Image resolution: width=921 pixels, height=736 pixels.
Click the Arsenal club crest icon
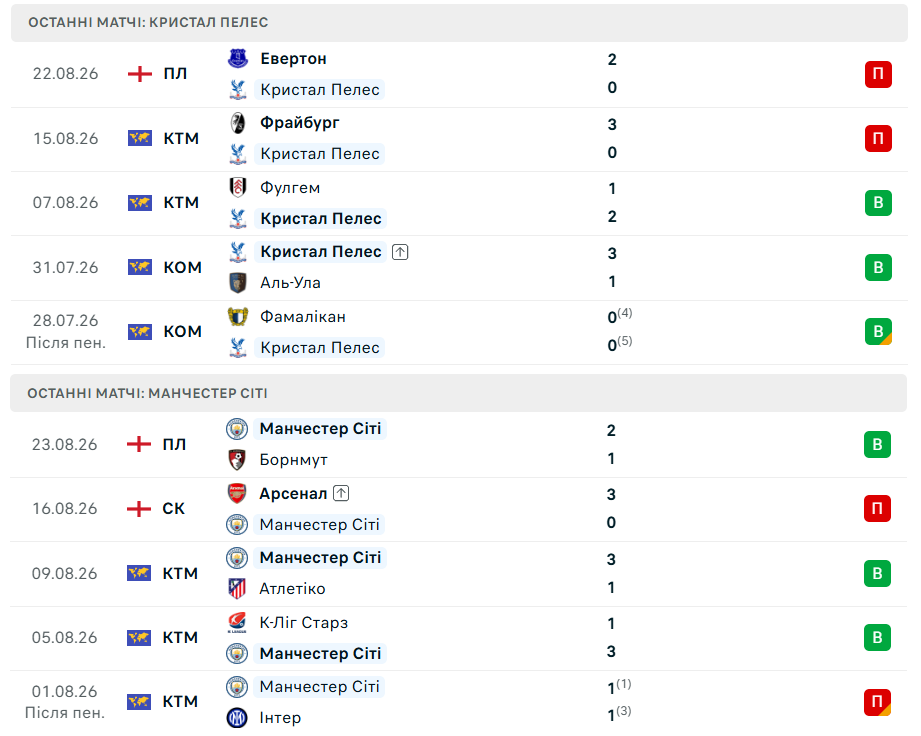tap(237, 493)
